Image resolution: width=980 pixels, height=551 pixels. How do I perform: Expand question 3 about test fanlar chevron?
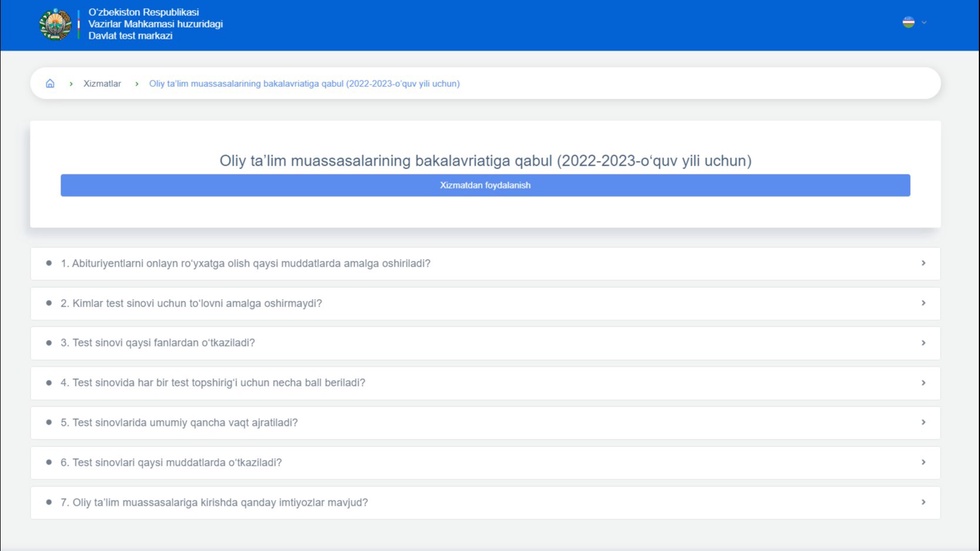click(x=923, y=343)
